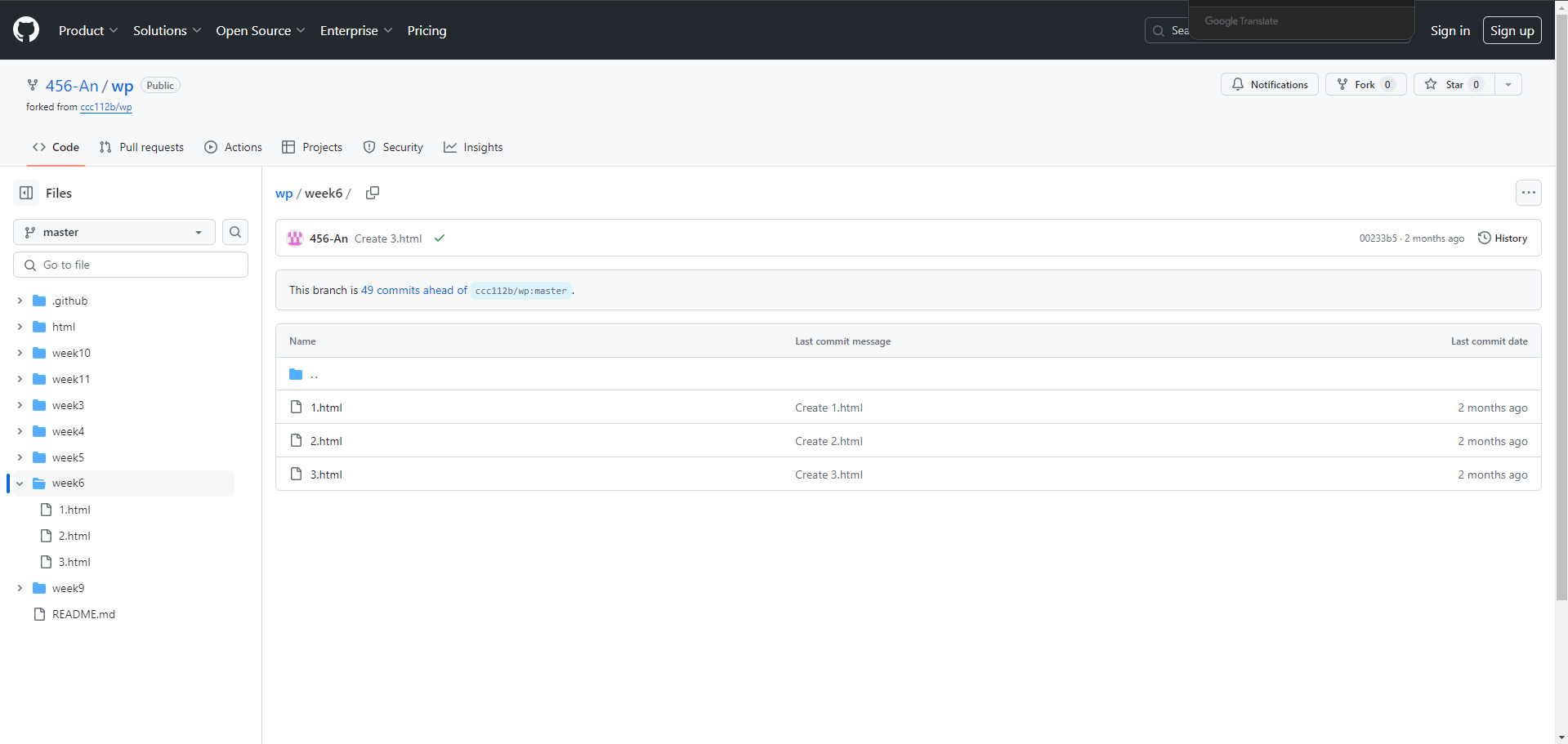Expand the week4 folder chevron
The height and width of the screenshot is (744, 1568).
(20, 431)
